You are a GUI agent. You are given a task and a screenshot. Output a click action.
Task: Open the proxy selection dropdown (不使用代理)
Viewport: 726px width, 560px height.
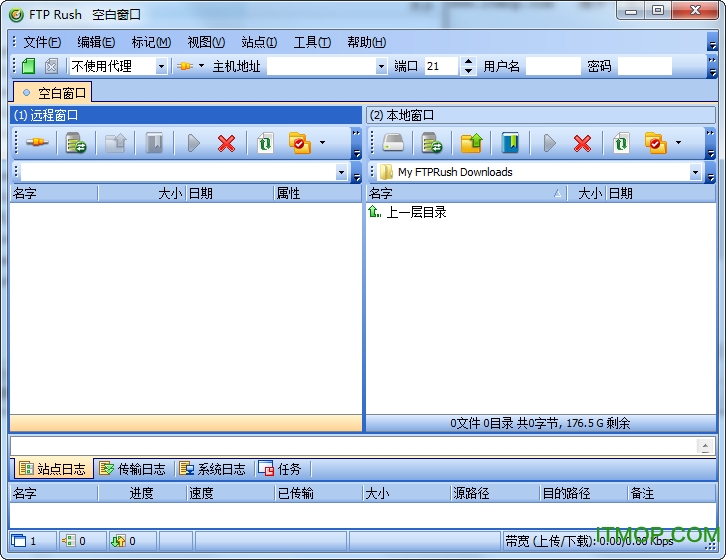click(x=161, y=66)
